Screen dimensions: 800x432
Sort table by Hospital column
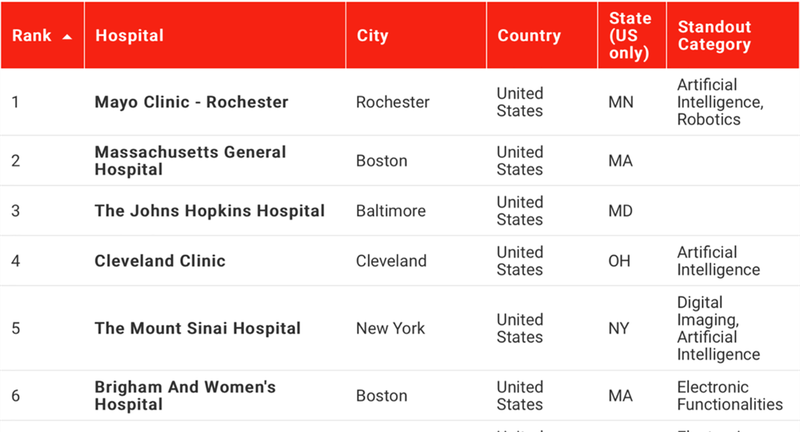tap(130, 36)
